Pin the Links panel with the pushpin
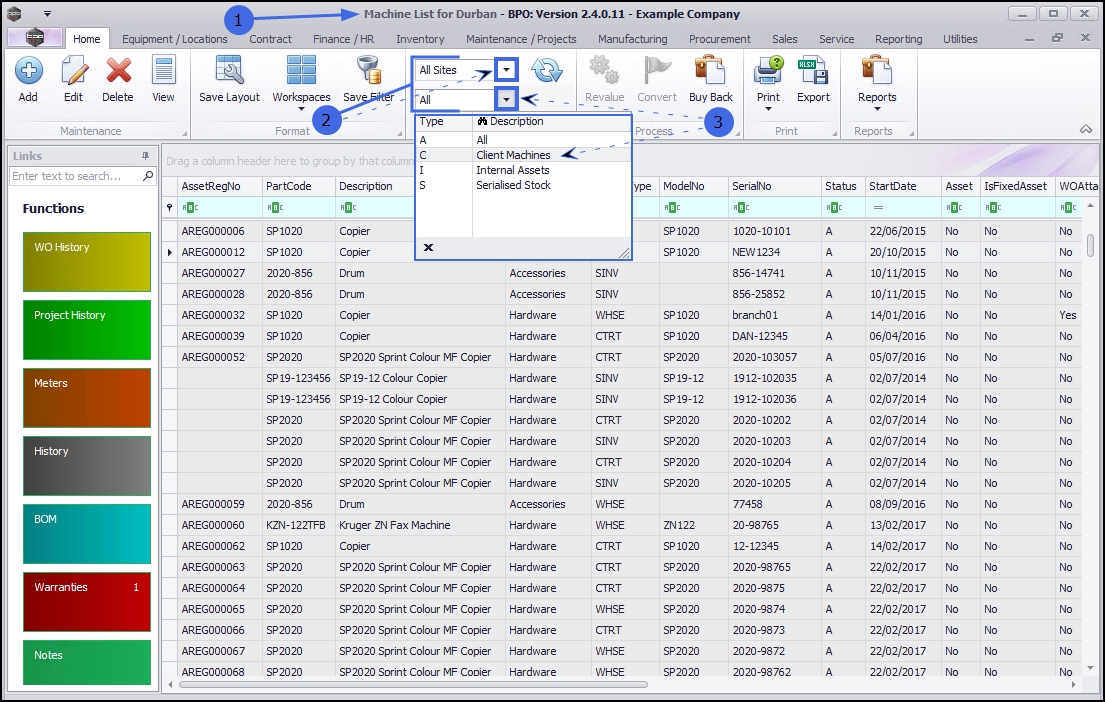1105x702 pixels. [145, 156]
